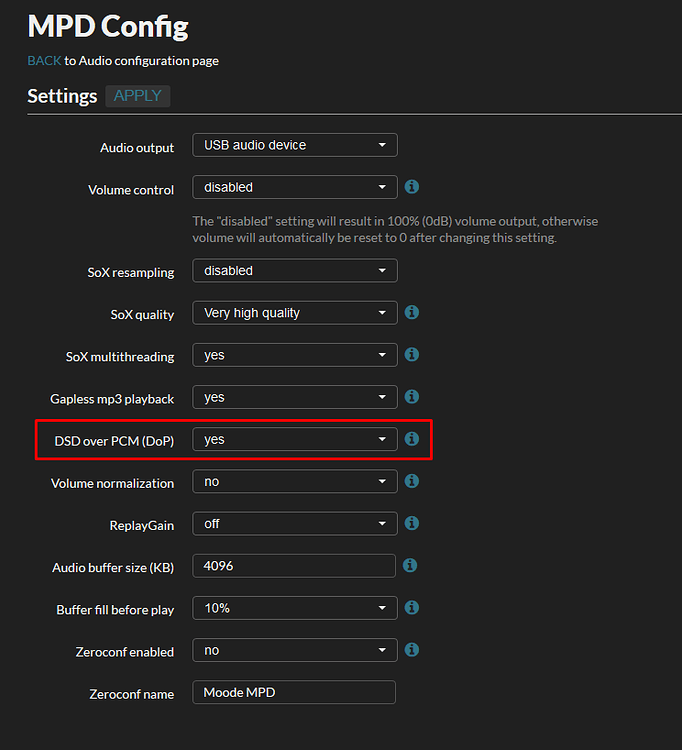
Task: Click ReplayGain info icon
Action: click(412, 523)
